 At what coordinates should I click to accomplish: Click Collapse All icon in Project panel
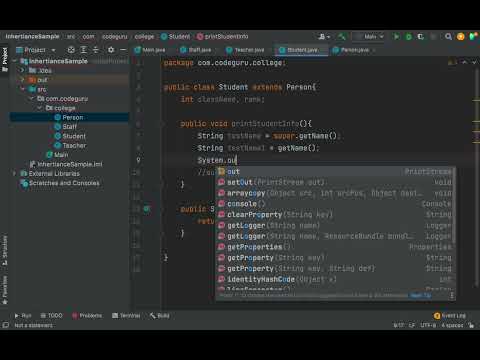tap(96, 50)
